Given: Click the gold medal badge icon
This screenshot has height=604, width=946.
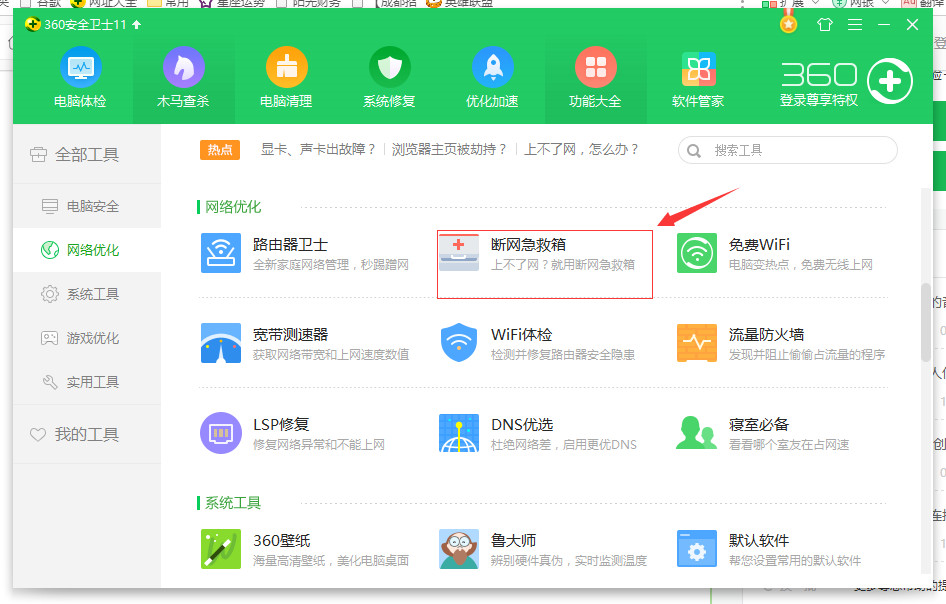Looking at the screenshot, I should pos(788,23).
